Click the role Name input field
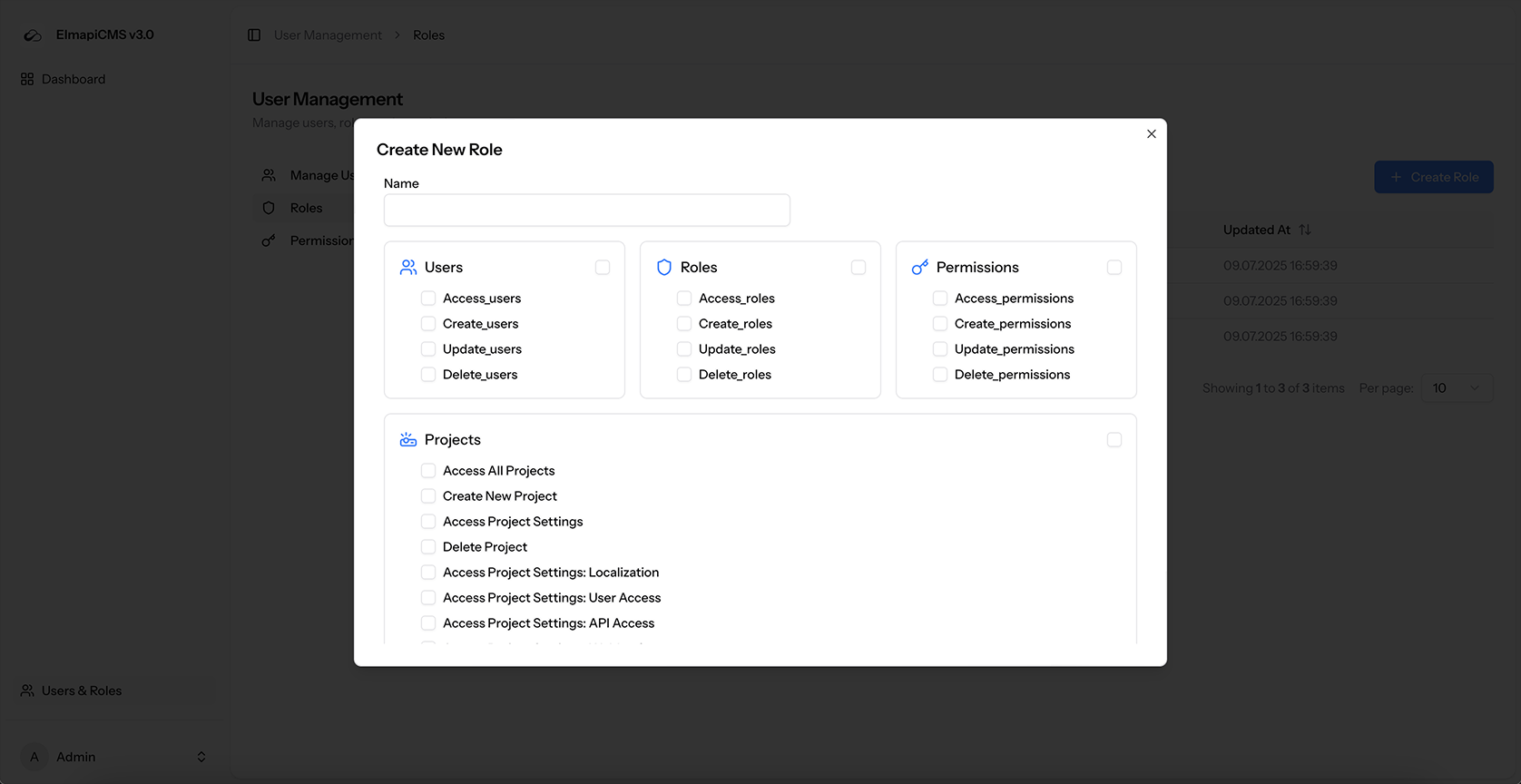 (x=587, y=211)
